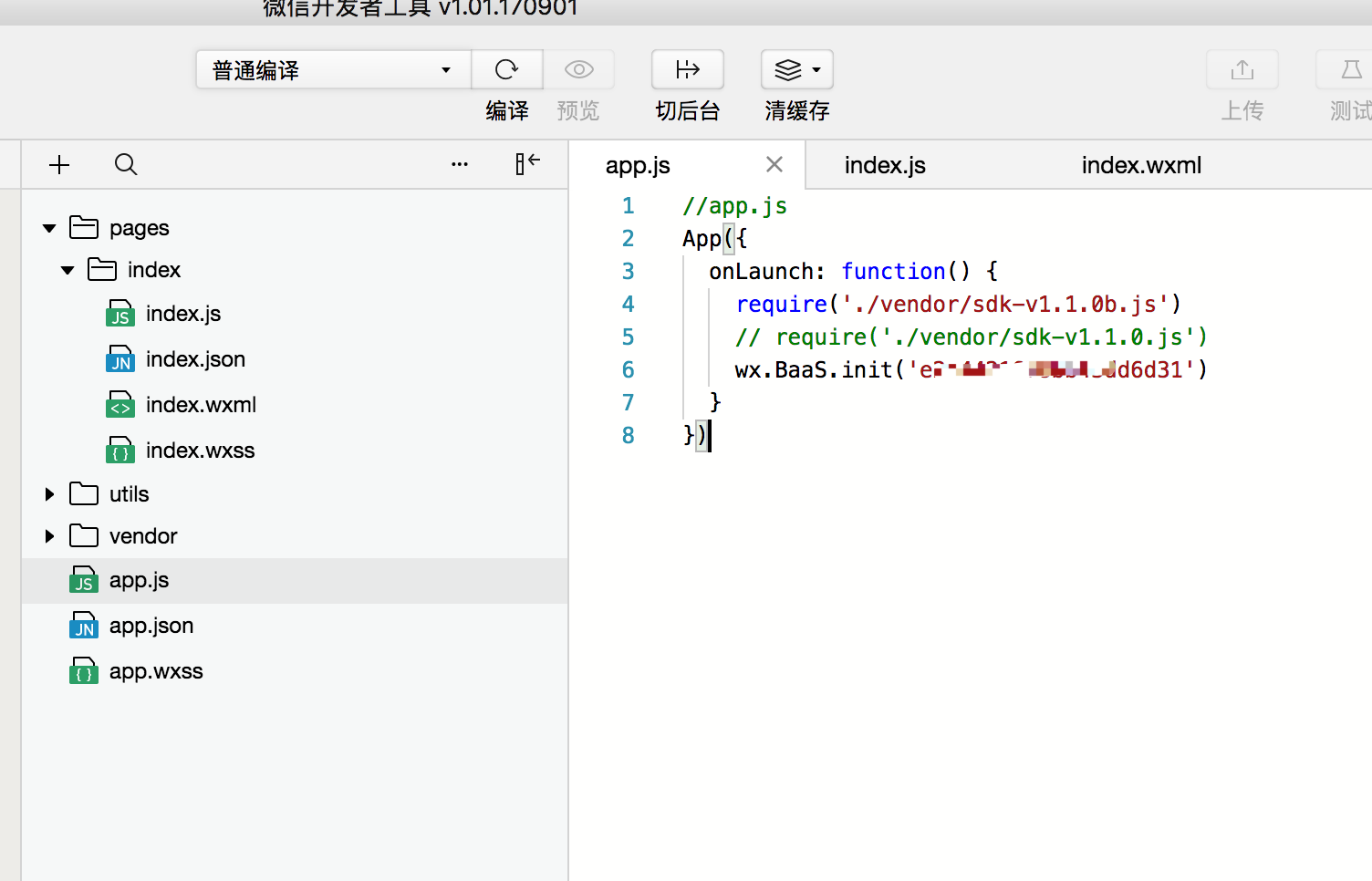The height and width of the screenshot is (881, 1372).
Task: Select index.wxss file in tree
Action: tap(199, 451)
